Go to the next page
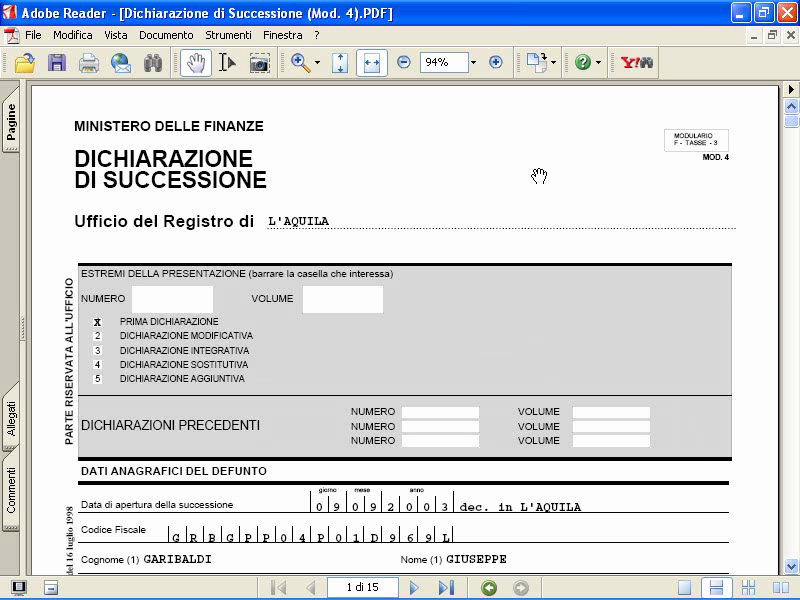Image resolution: width=800 pixels, height=600 pixels. pyautogui.click(x=414, y=588)
